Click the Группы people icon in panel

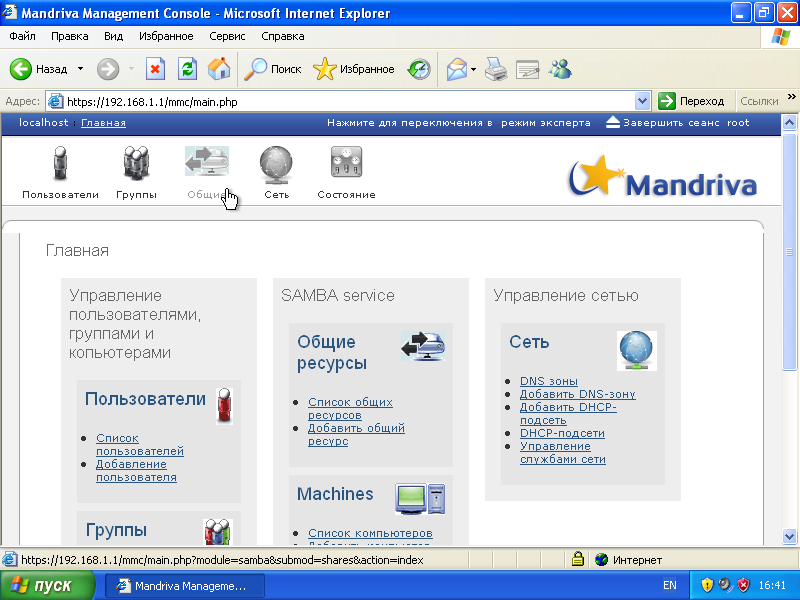click(218, 531)
